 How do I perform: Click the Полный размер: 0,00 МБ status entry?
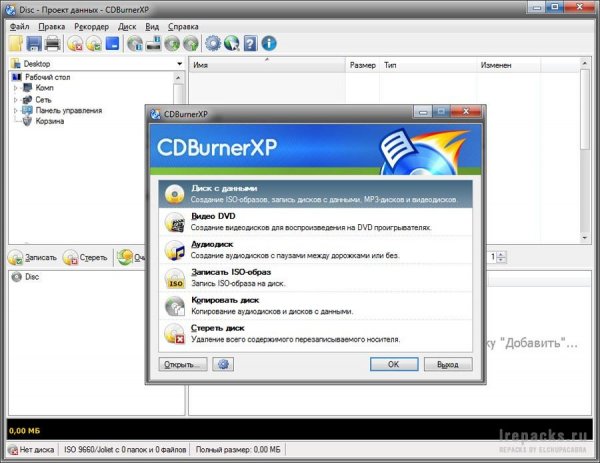click(238, 450)
